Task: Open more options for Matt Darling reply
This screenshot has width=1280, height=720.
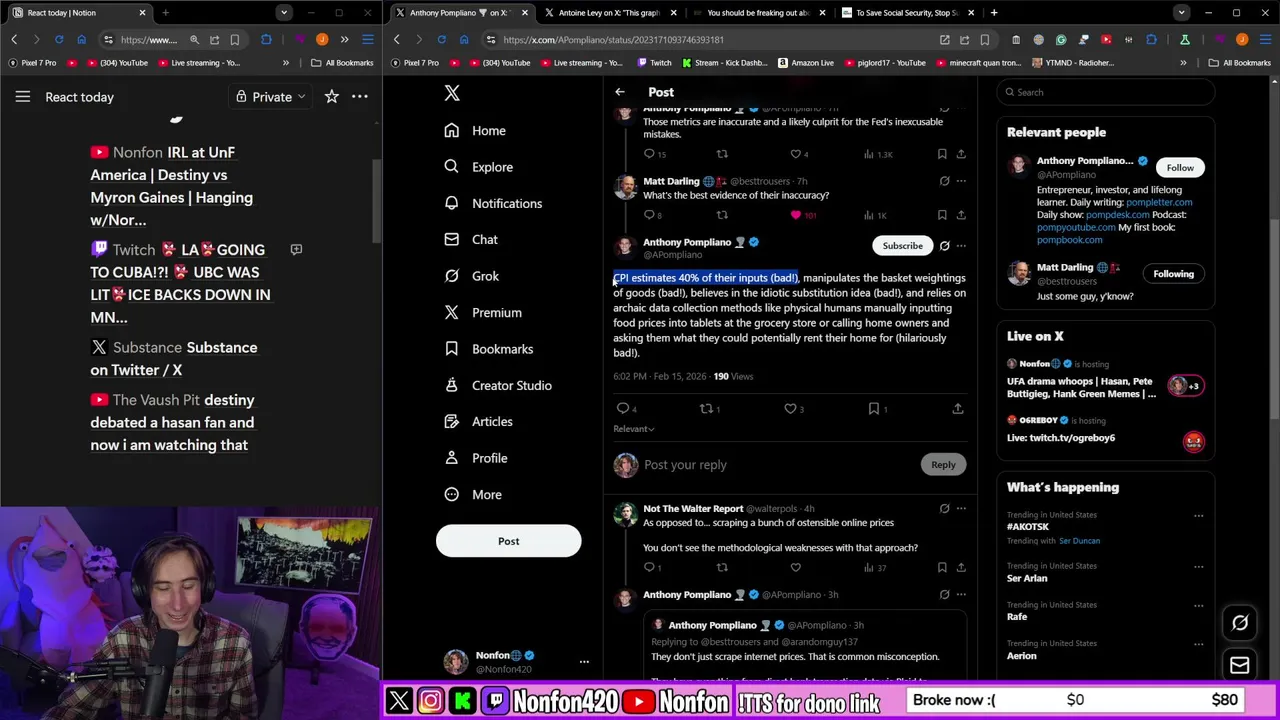Action: tap(961, 181)
